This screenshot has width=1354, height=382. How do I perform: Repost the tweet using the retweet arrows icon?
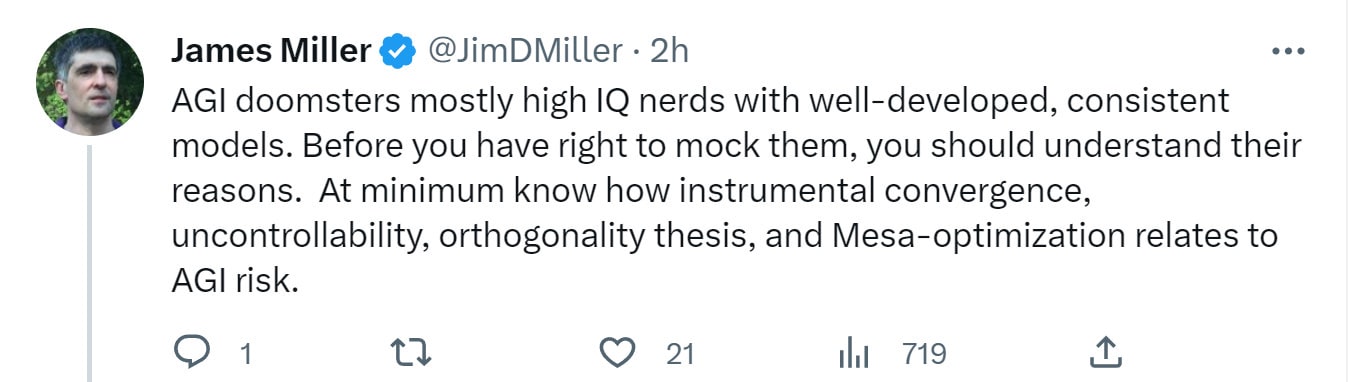point(410,352)
